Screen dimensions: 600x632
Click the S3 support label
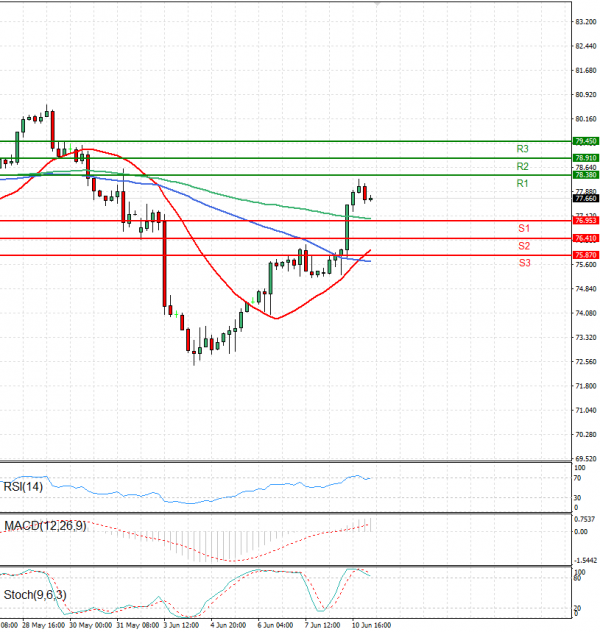(524, 263)
